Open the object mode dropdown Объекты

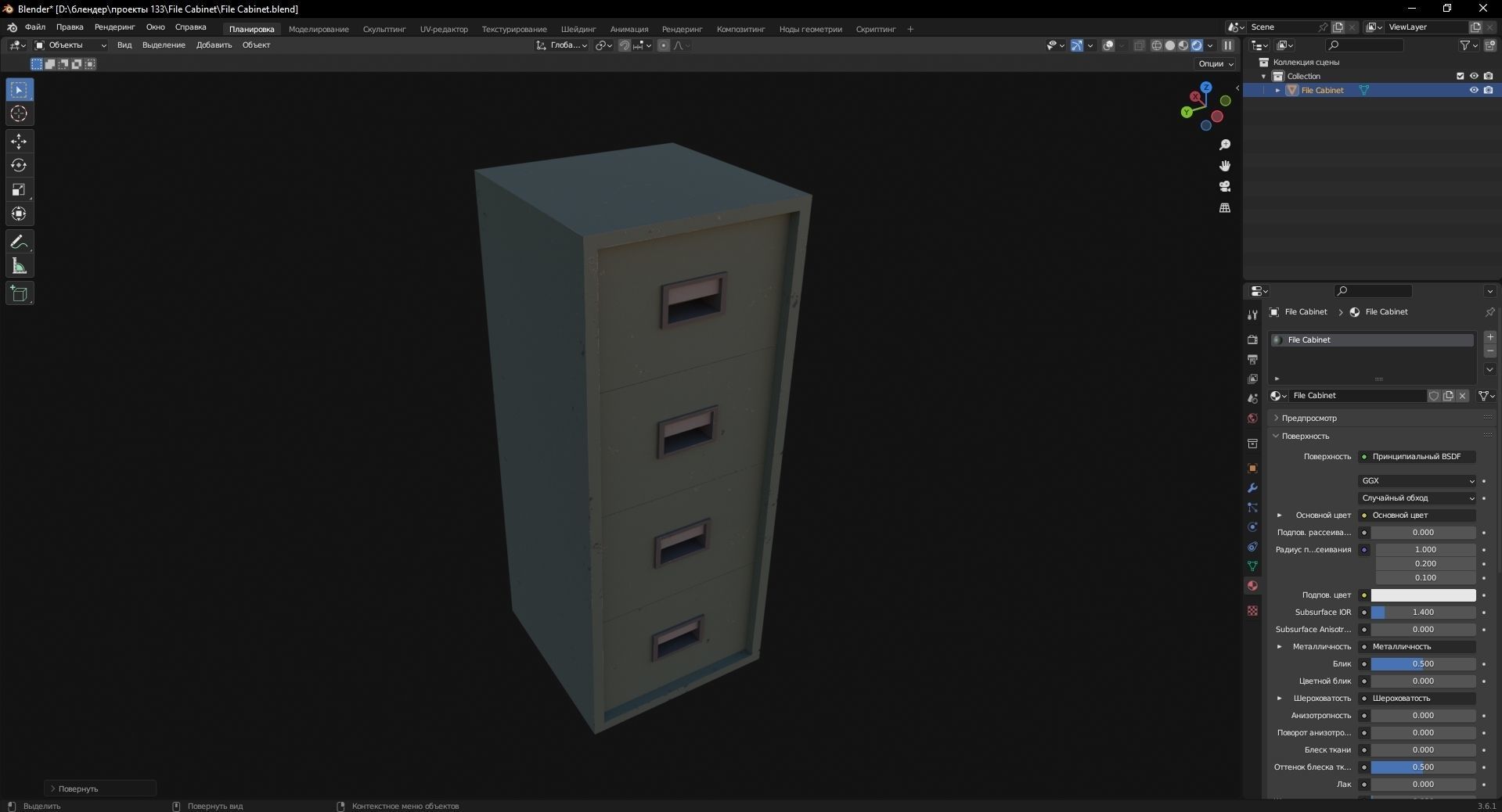click(x=70, y=45)
